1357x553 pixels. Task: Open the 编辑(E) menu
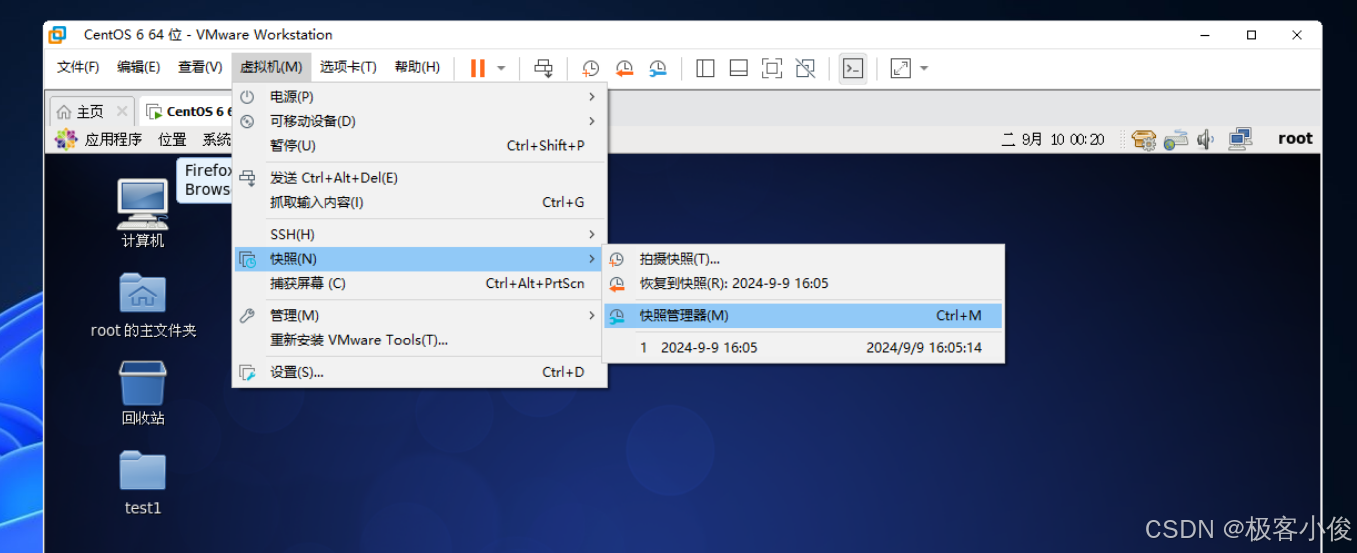(x=138, y=67)
